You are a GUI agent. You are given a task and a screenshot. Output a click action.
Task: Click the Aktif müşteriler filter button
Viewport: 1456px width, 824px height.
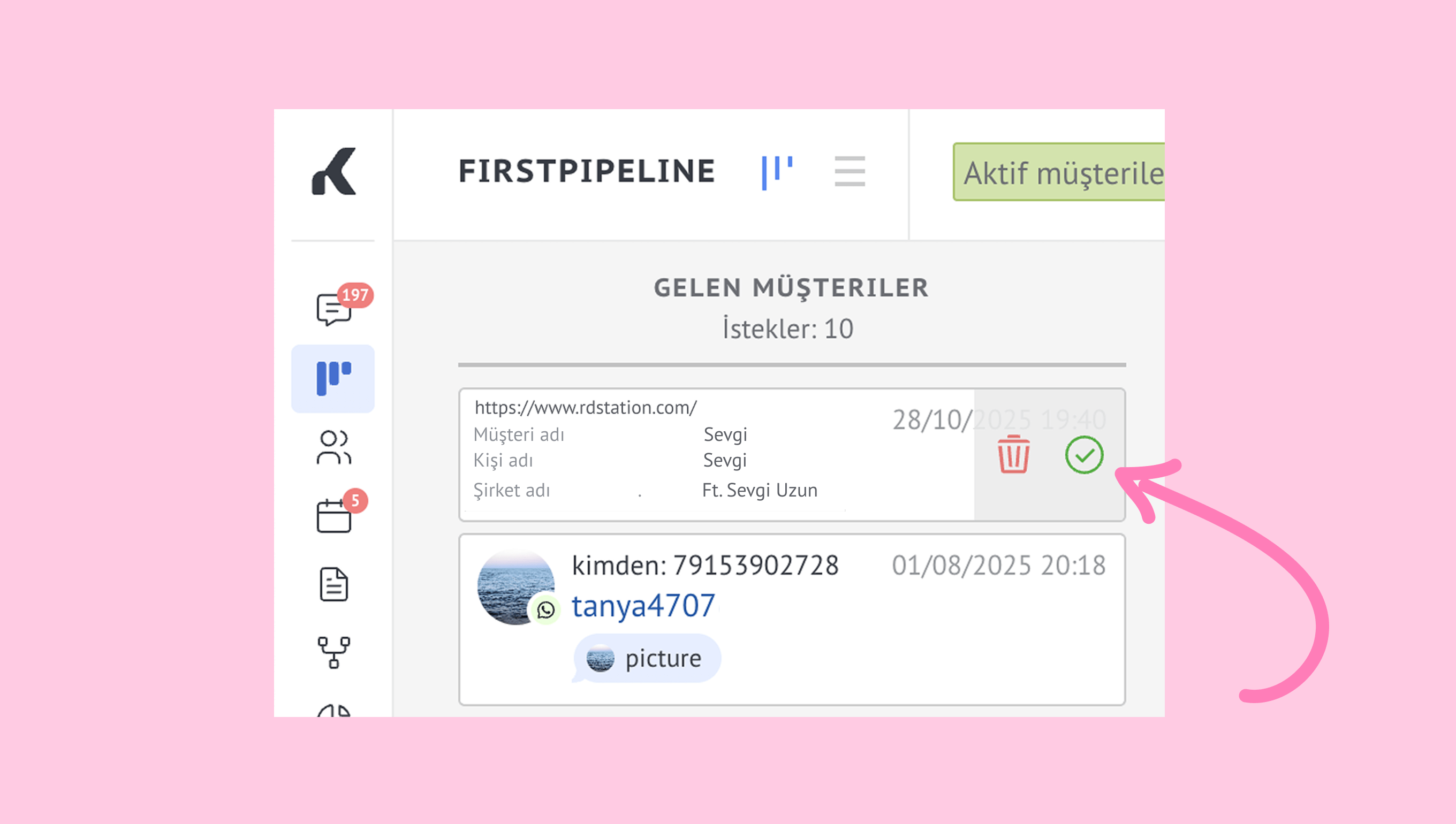coord(1059,172)
